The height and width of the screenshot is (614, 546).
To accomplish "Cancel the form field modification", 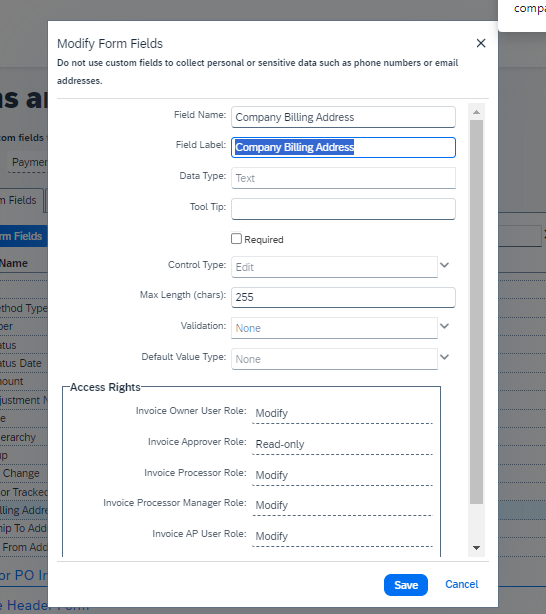I will pyautogui.click(x=462, y=584).
